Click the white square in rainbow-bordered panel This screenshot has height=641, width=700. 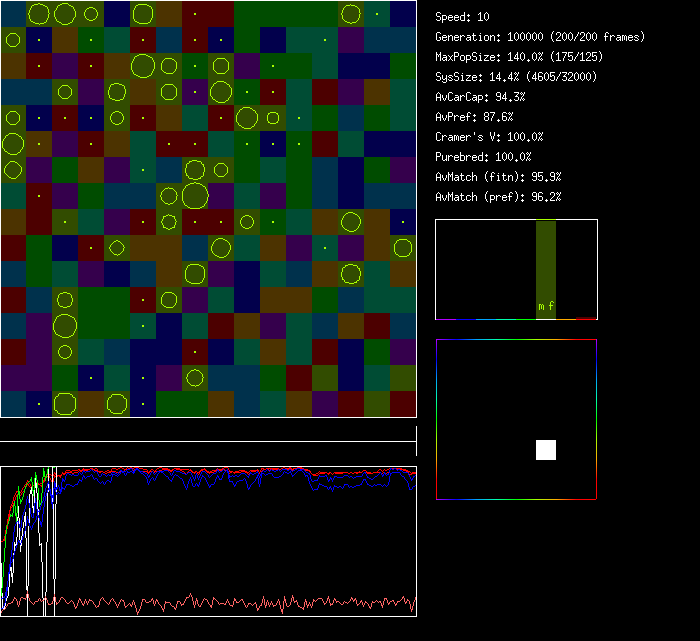pyautogui.click(x=546, y=450)
